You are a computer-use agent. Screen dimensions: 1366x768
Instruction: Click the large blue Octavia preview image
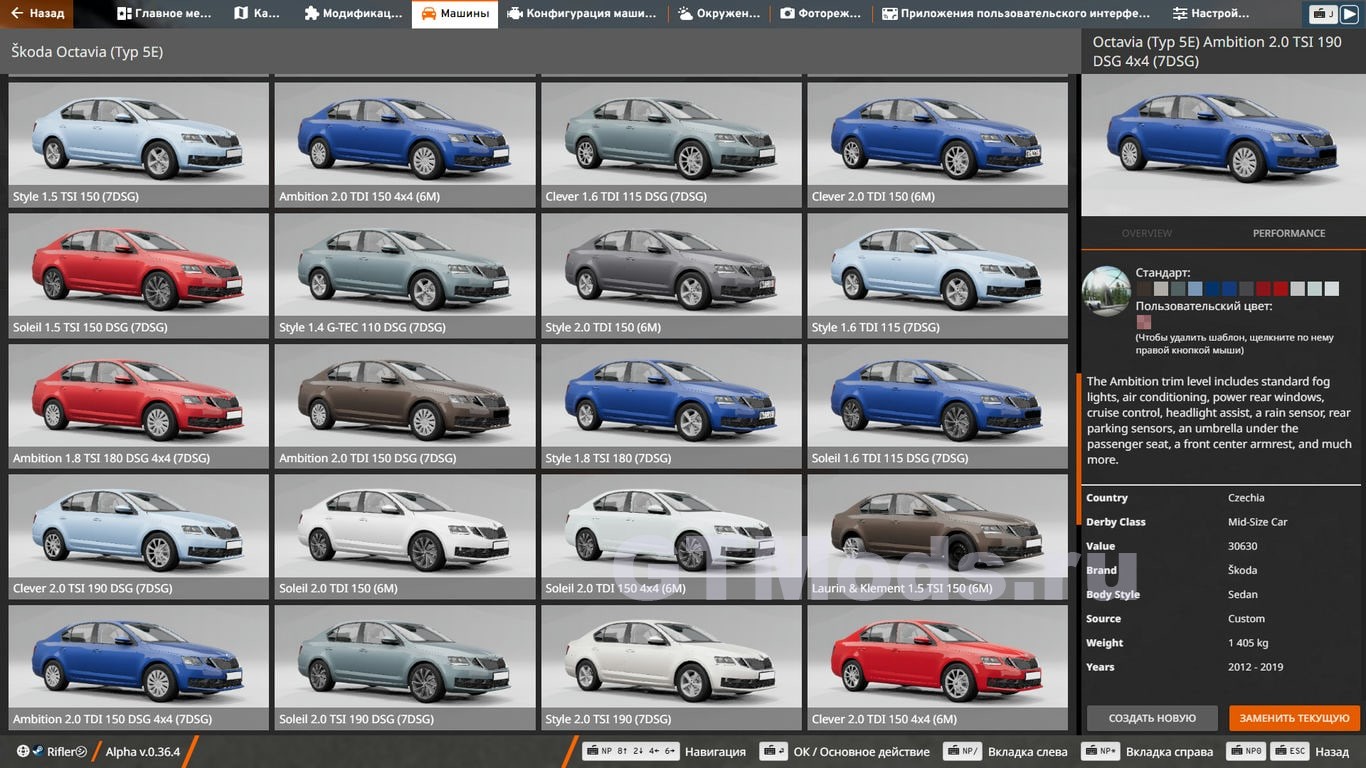click(1223, 145)
